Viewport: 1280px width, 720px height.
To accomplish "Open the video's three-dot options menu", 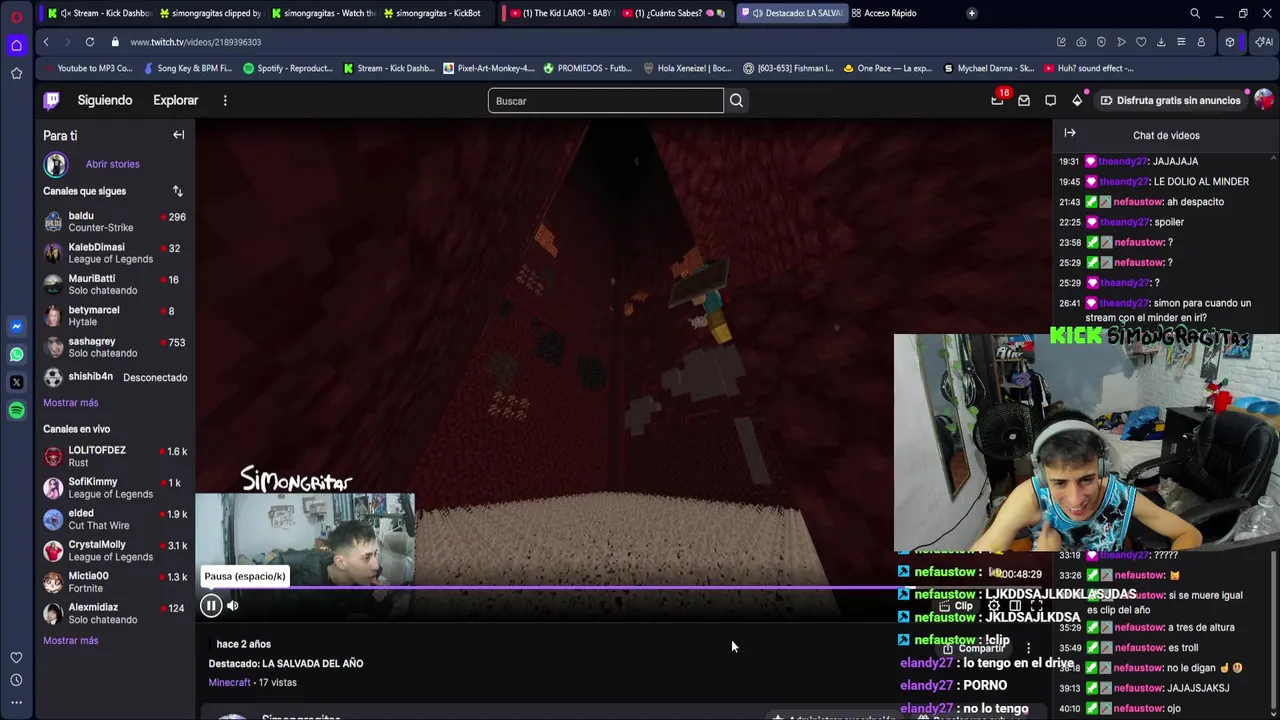I will tap(1028, 648).
